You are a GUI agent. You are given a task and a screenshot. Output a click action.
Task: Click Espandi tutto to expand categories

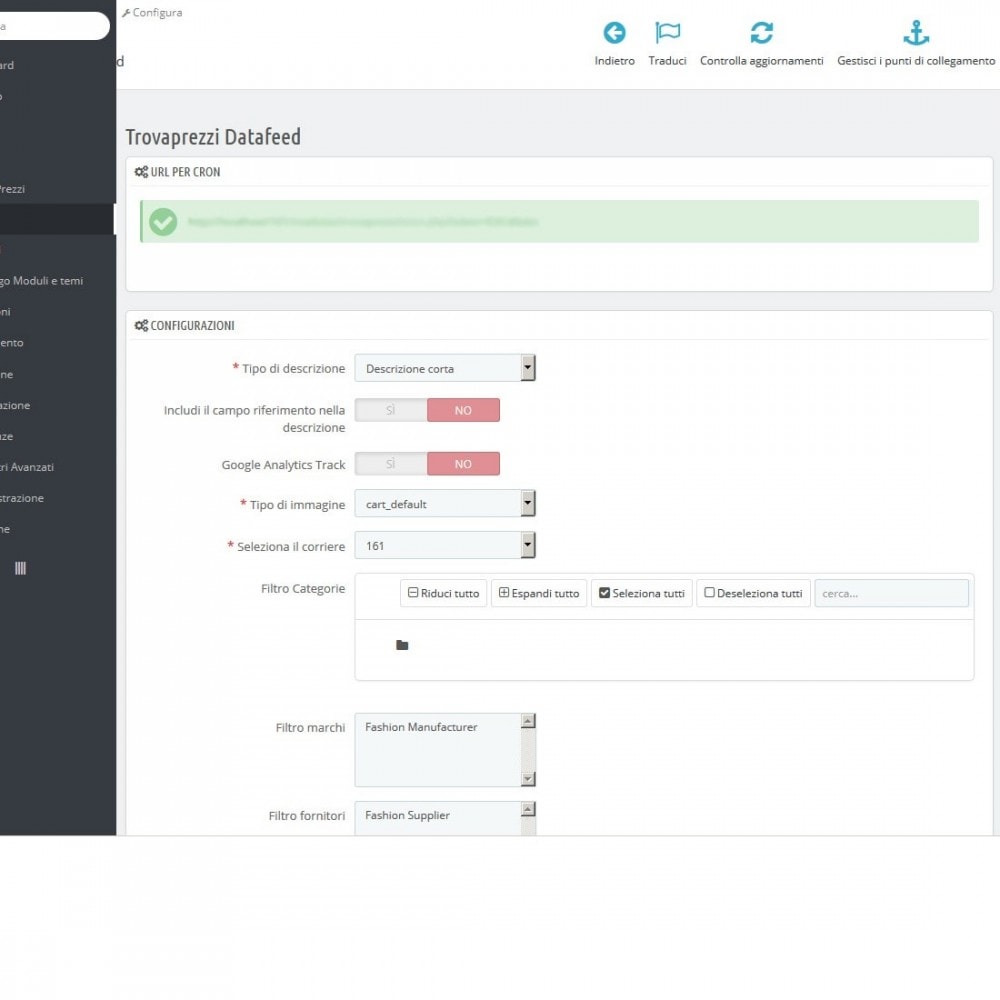(539, 593)
